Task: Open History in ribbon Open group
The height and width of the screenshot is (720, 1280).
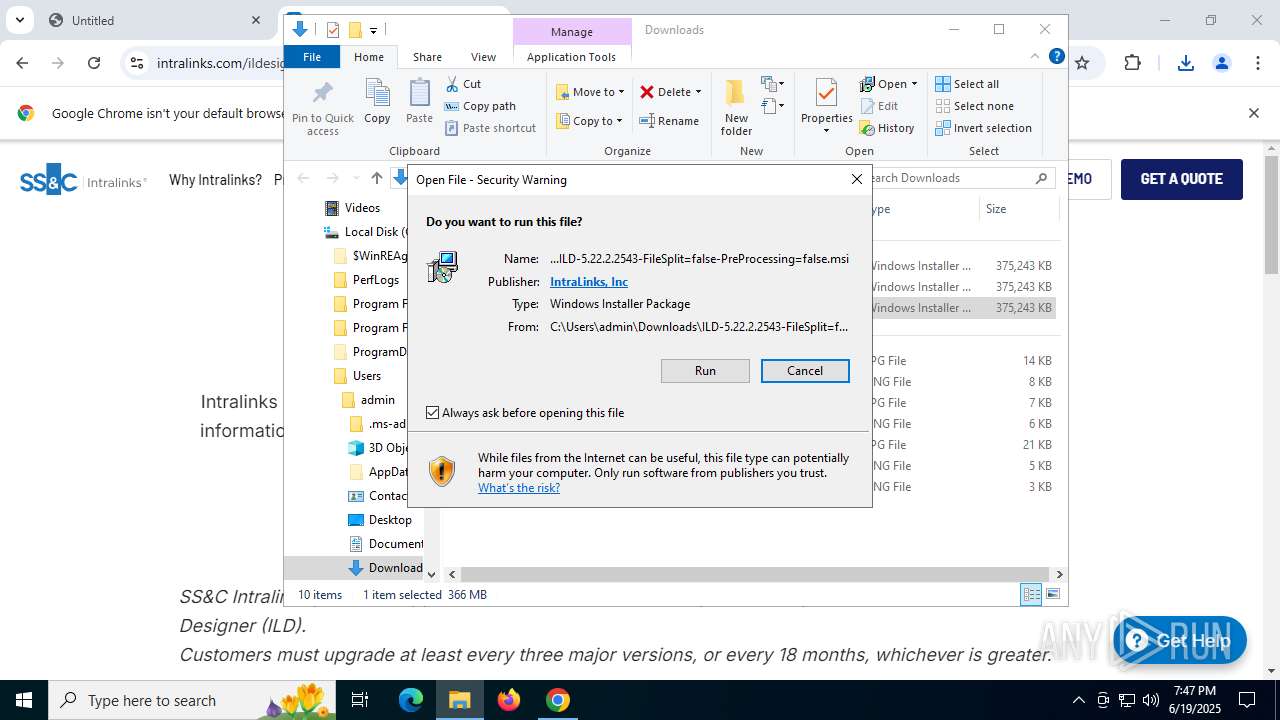Action: tap(887, 128)
